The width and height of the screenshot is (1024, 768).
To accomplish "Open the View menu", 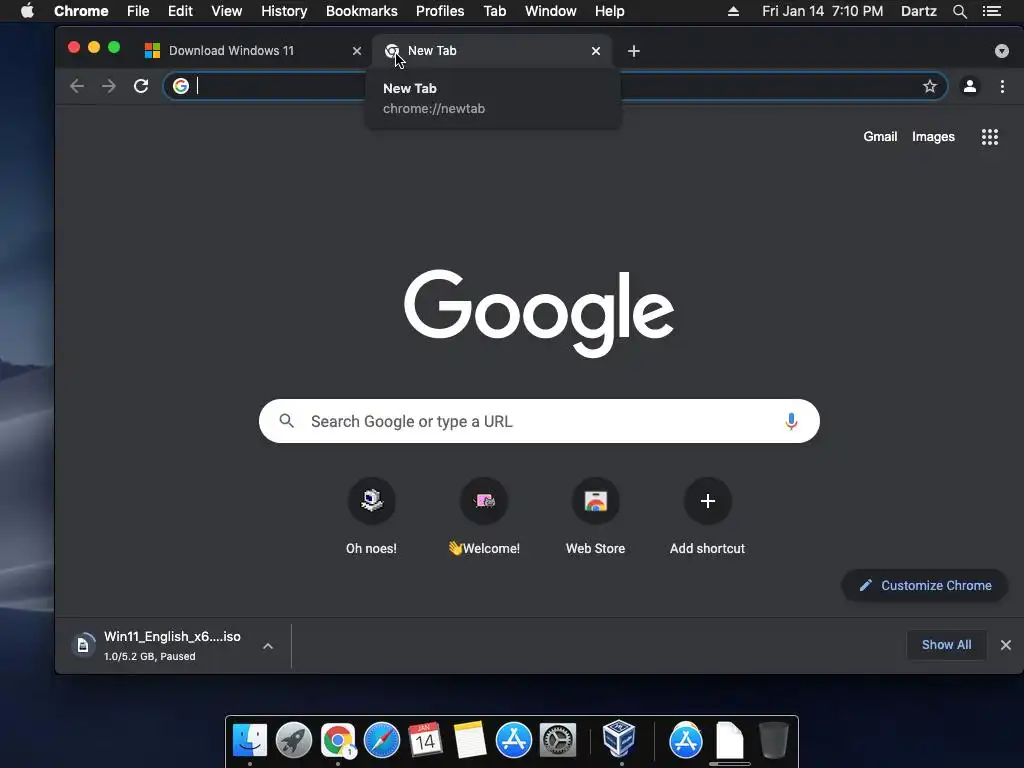I will (x=227, y=11).
